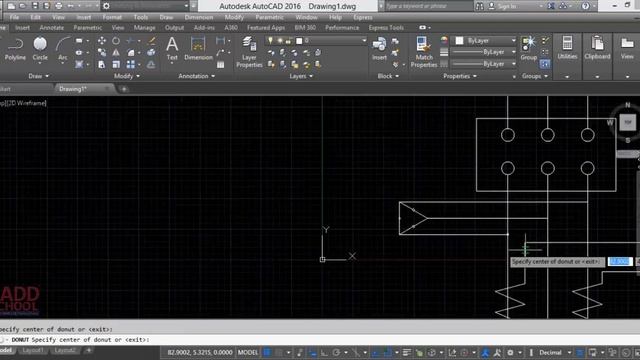This screenshot has height=360, width=640.
Task: Click the Rotate tool in Modify panel
Action: [116, 40]
